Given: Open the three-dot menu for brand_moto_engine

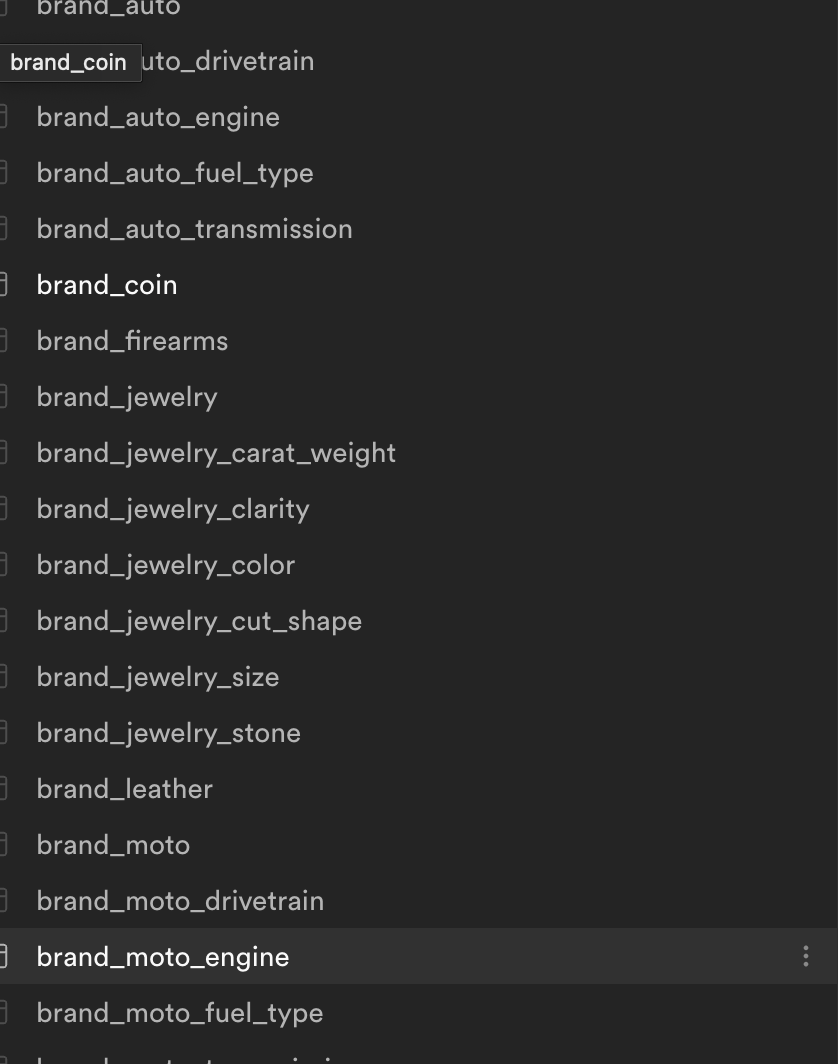Looking at the screenshot, I should (806, 957).
